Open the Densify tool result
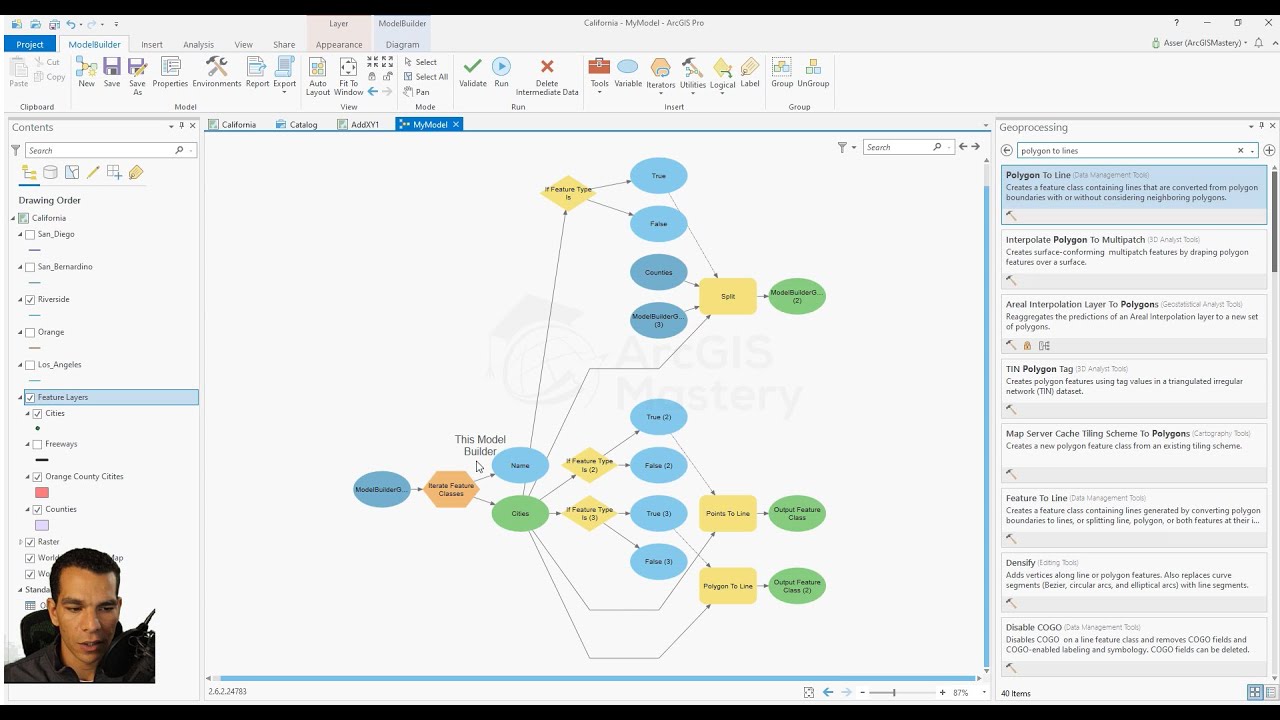 pyautogui.click(x=1134, y=582)
